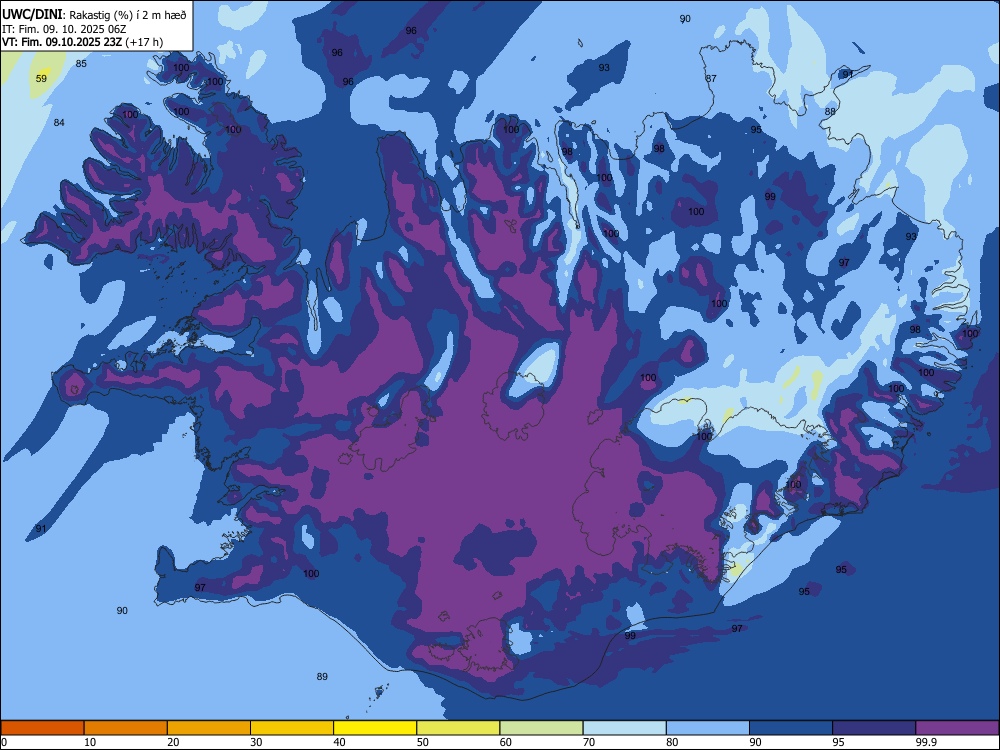
Task: Click the humidity value 84 on the map
Action: 59,122
